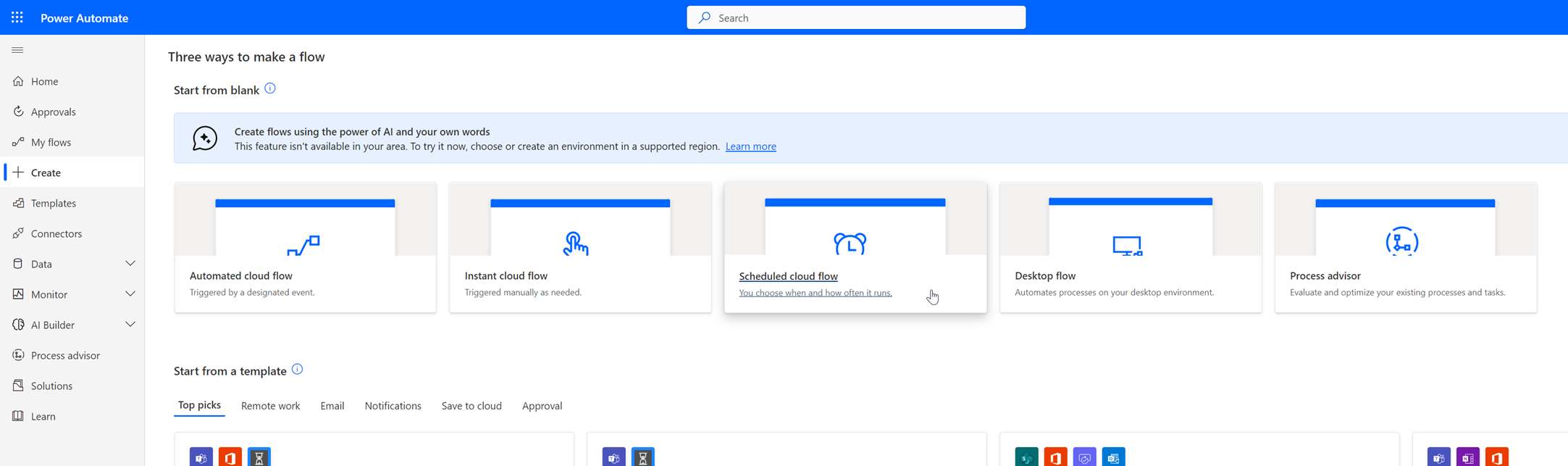The width and height of the screenshot is (1568, 466).
Task: Click SharePoint icon on third template card
Action: click(x=1027, y=457)
